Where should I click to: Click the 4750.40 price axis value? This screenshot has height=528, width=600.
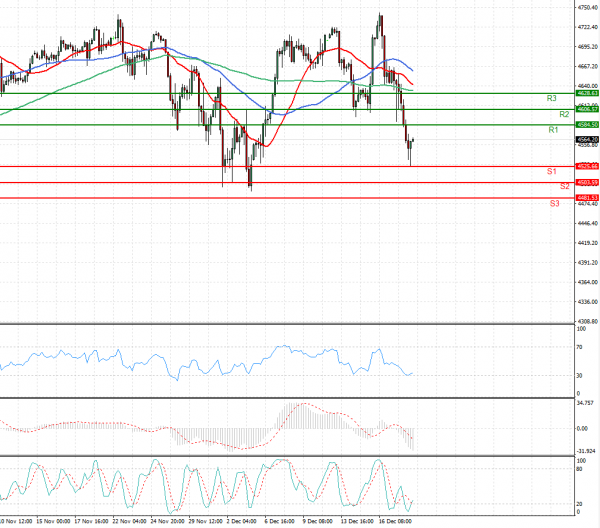(x=588, y=7)
